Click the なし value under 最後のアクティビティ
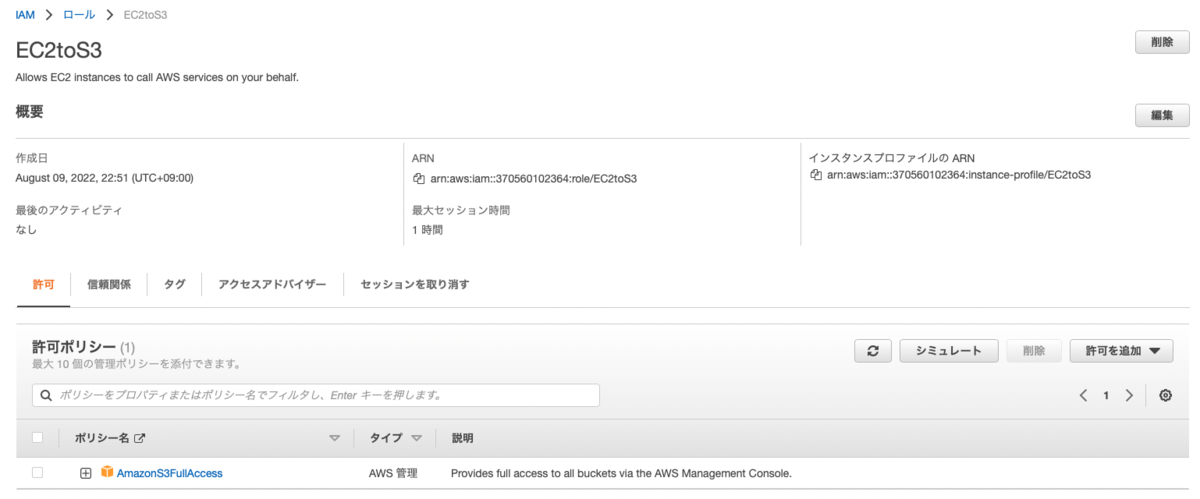This screenshot has height=499, width=1200. pos(26,229)
